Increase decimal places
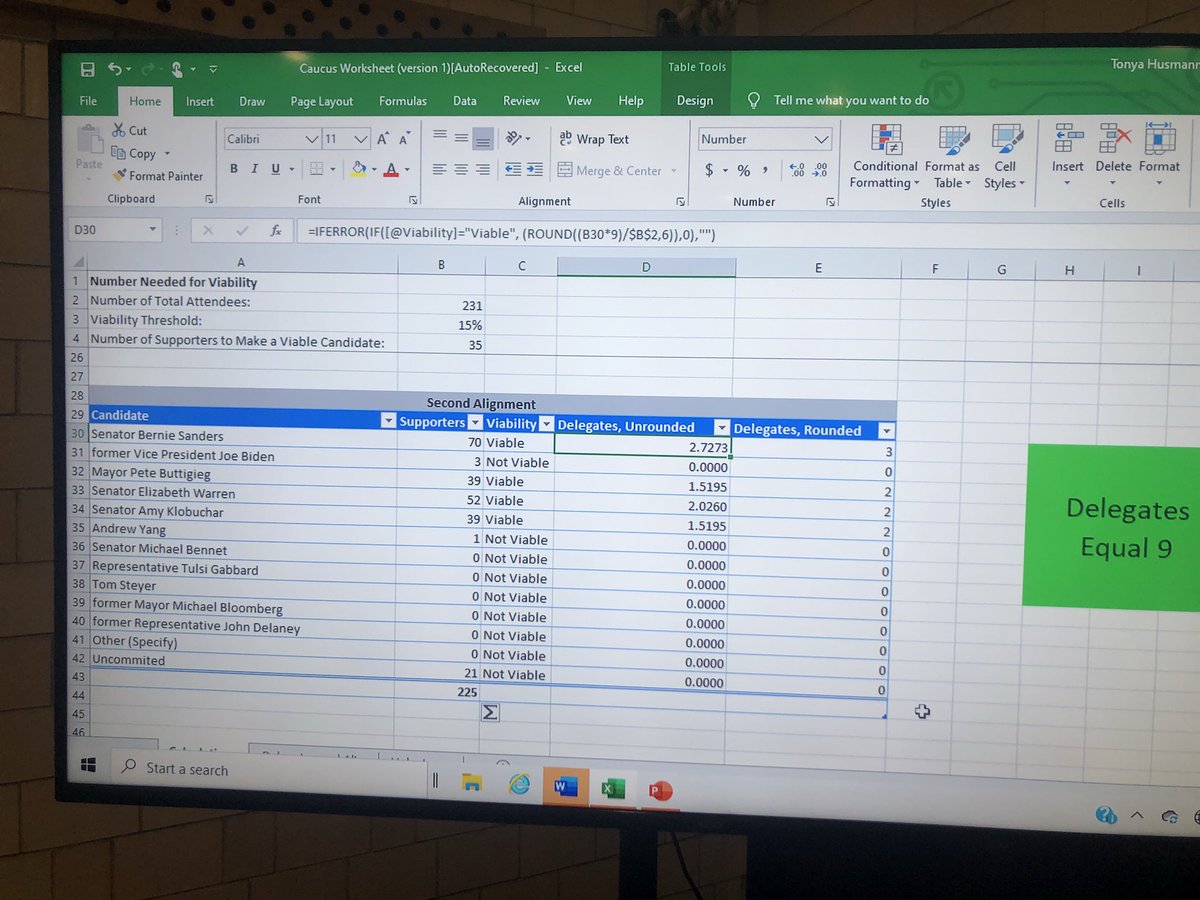The width and height of the screenshot is (1200, 900). click(797, 171)
